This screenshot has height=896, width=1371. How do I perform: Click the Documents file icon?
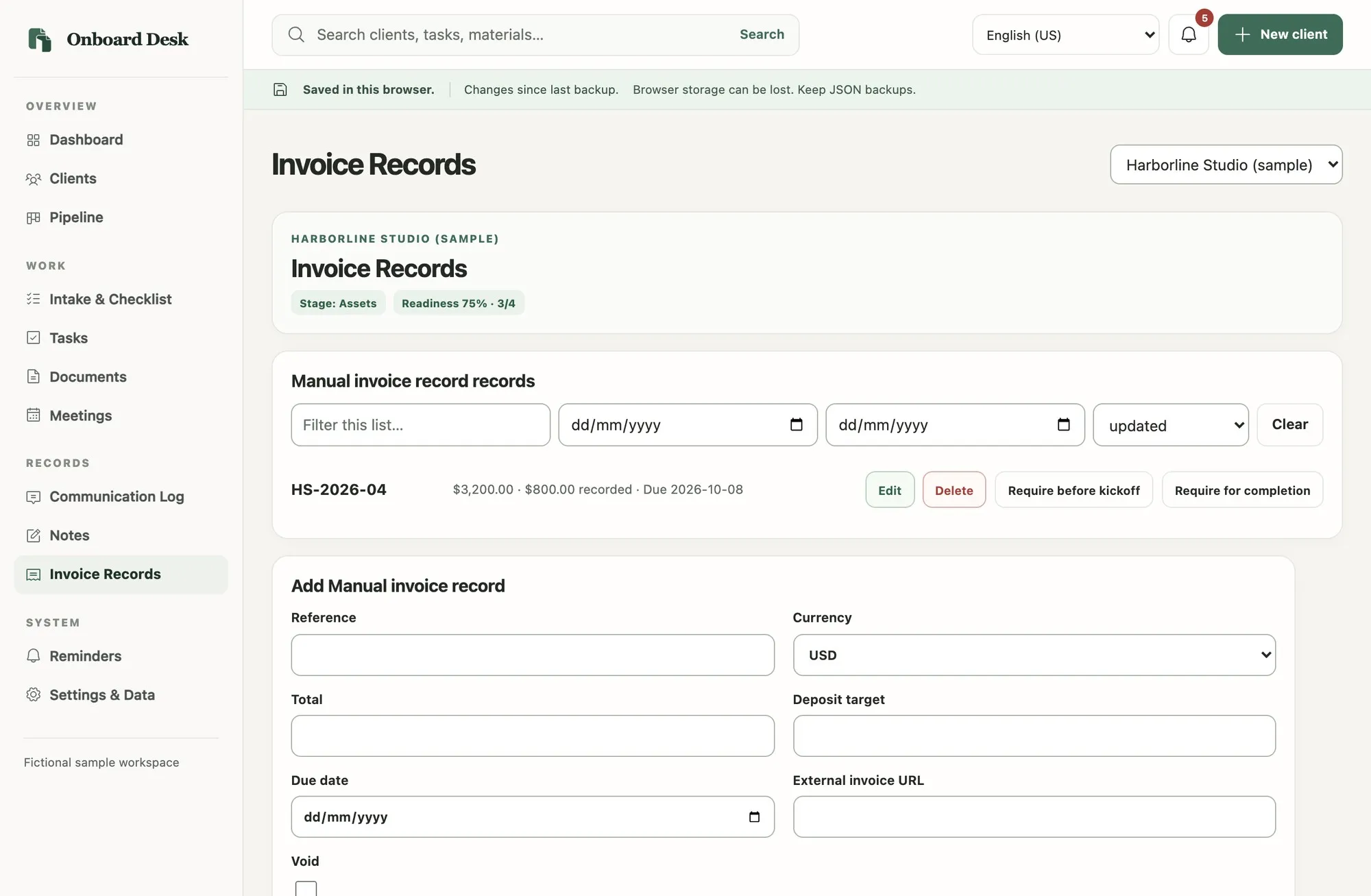coord(33,376)
